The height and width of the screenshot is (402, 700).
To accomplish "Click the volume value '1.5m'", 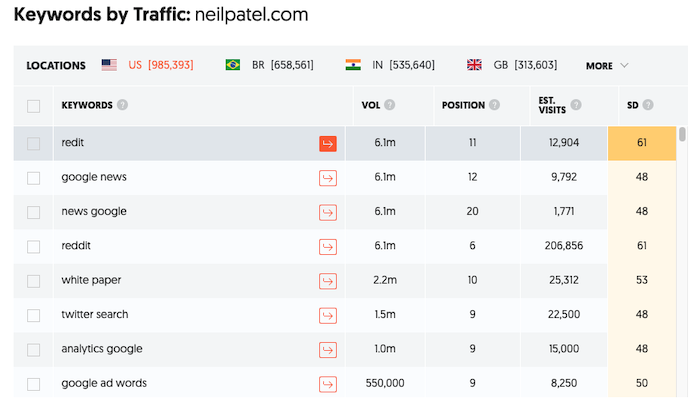I will pos(385,314).
